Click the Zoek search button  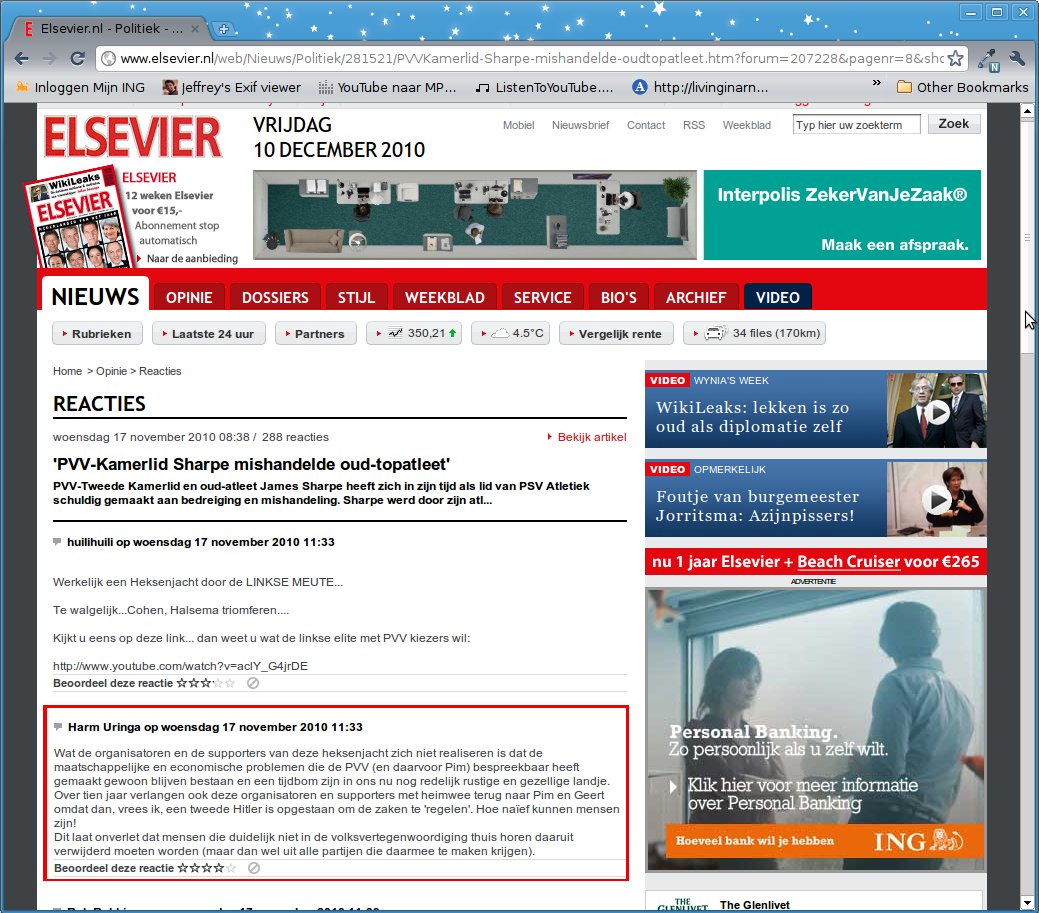pos(954,124)
